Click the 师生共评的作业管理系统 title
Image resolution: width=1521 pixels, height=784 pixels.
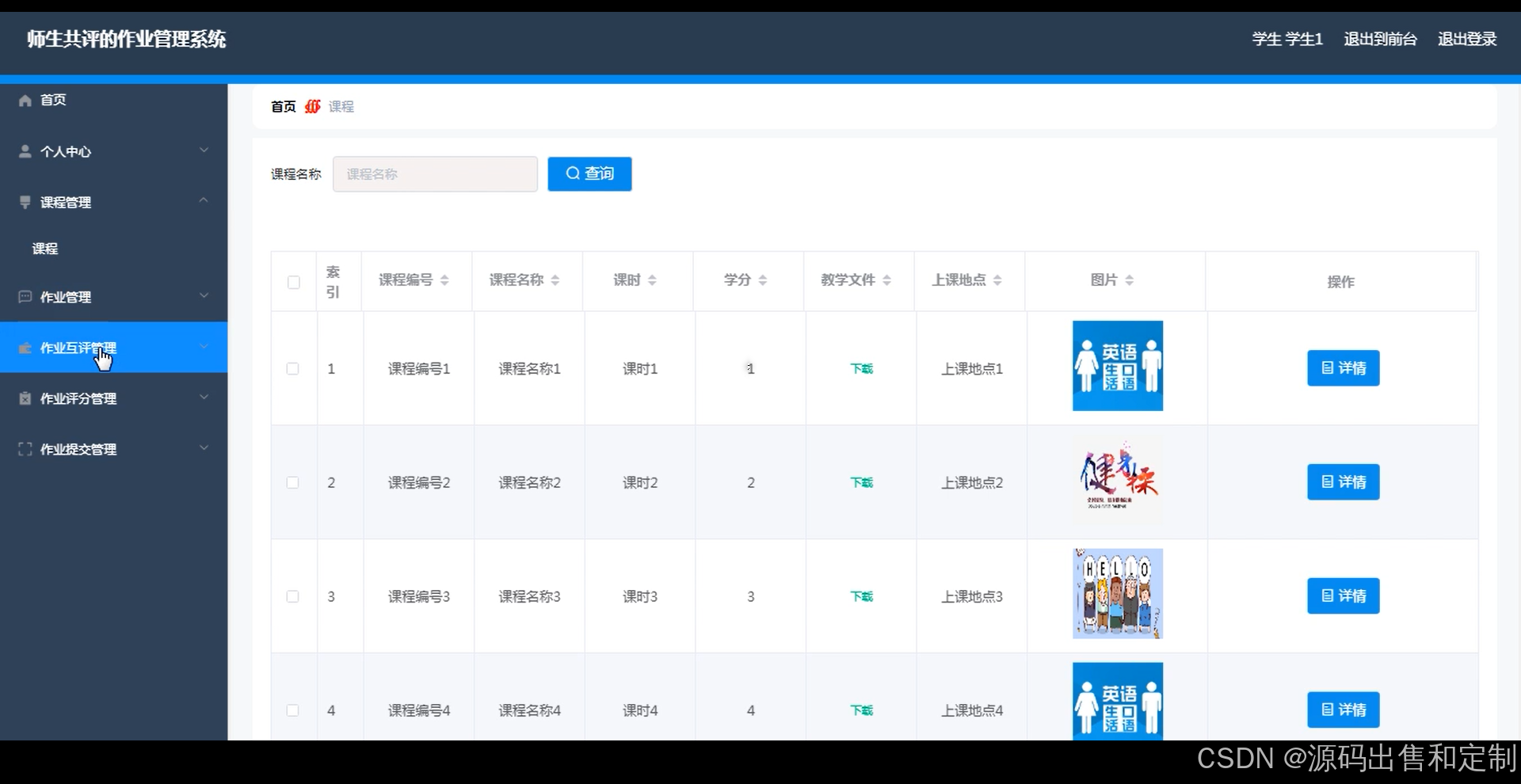click(127, 39)
